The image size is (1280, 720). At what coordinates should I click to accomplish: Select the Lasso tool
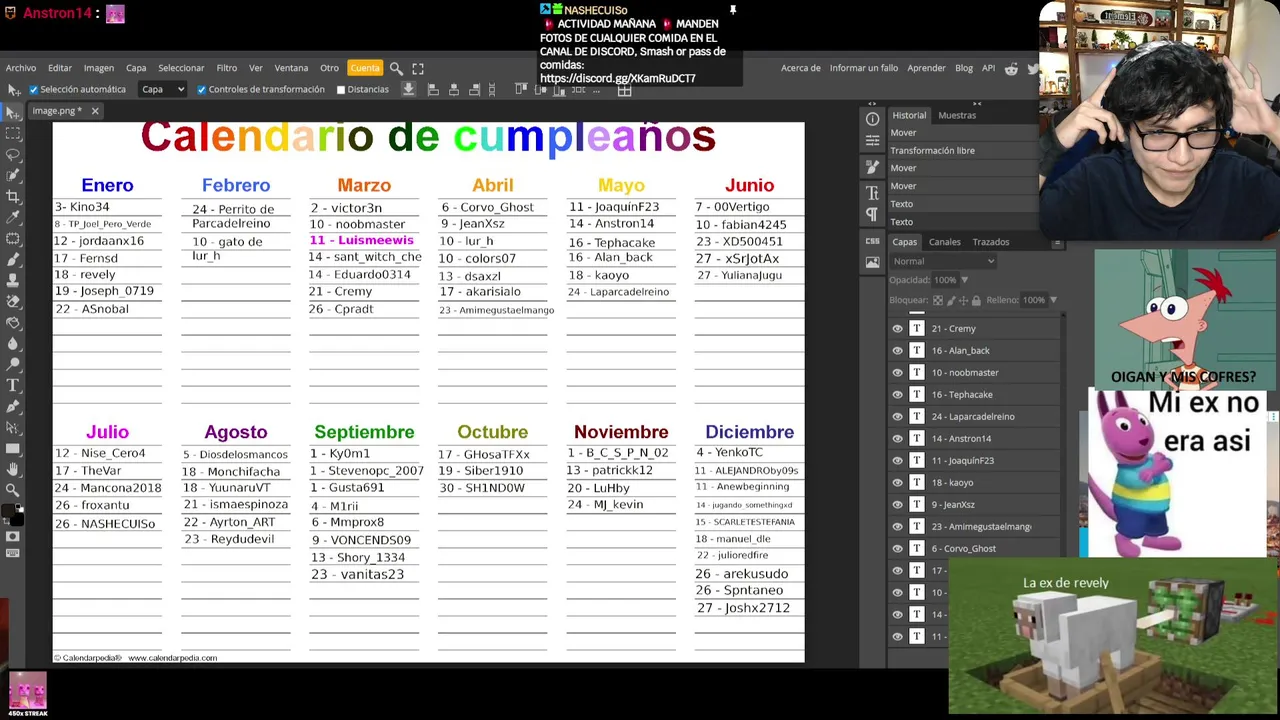coord(13,154)
